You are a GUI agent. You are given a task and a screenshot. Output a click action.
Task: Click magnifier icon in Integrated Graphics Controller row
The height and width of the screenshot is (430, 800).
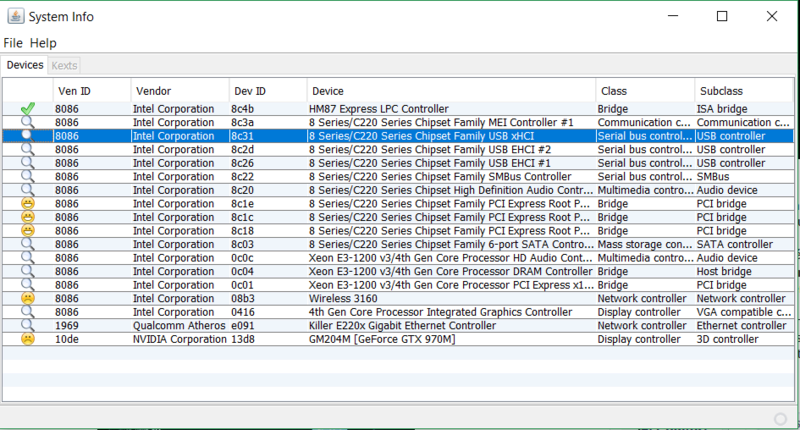28,312
